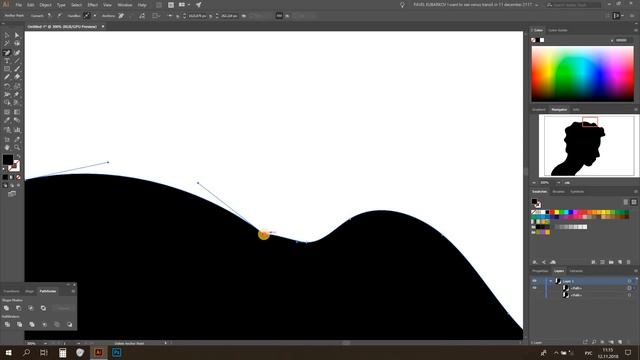Select the Column Graph tool
The image size is (640, 360).
17,130
